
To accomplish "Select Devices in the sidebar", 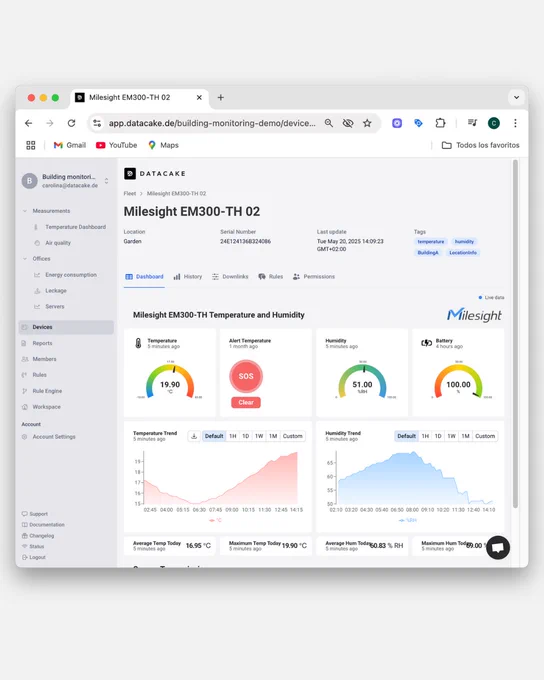I will point(66,327).
